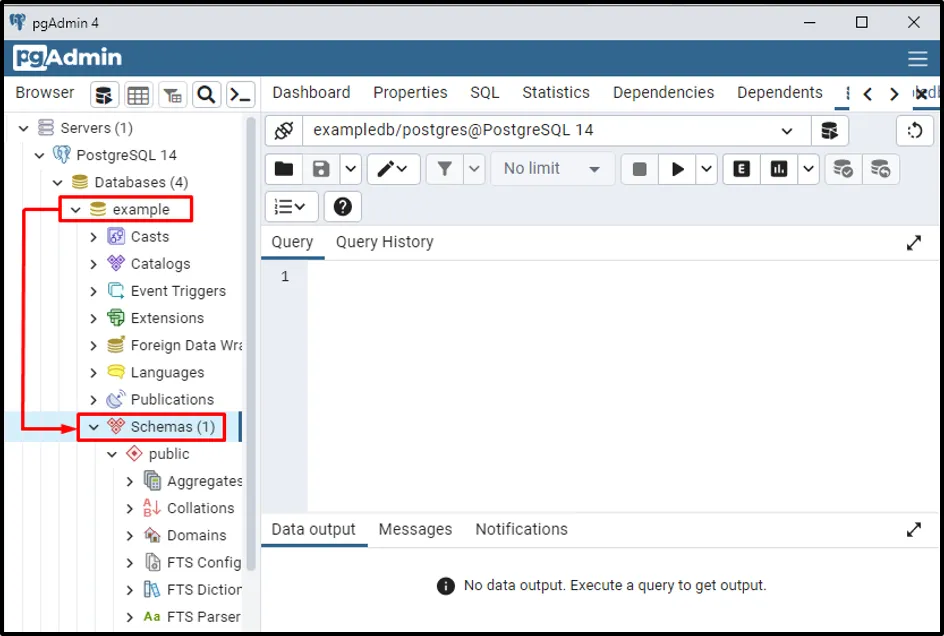Switch to the Dashboard tab
944x636 pixels.
pos(311,92)
